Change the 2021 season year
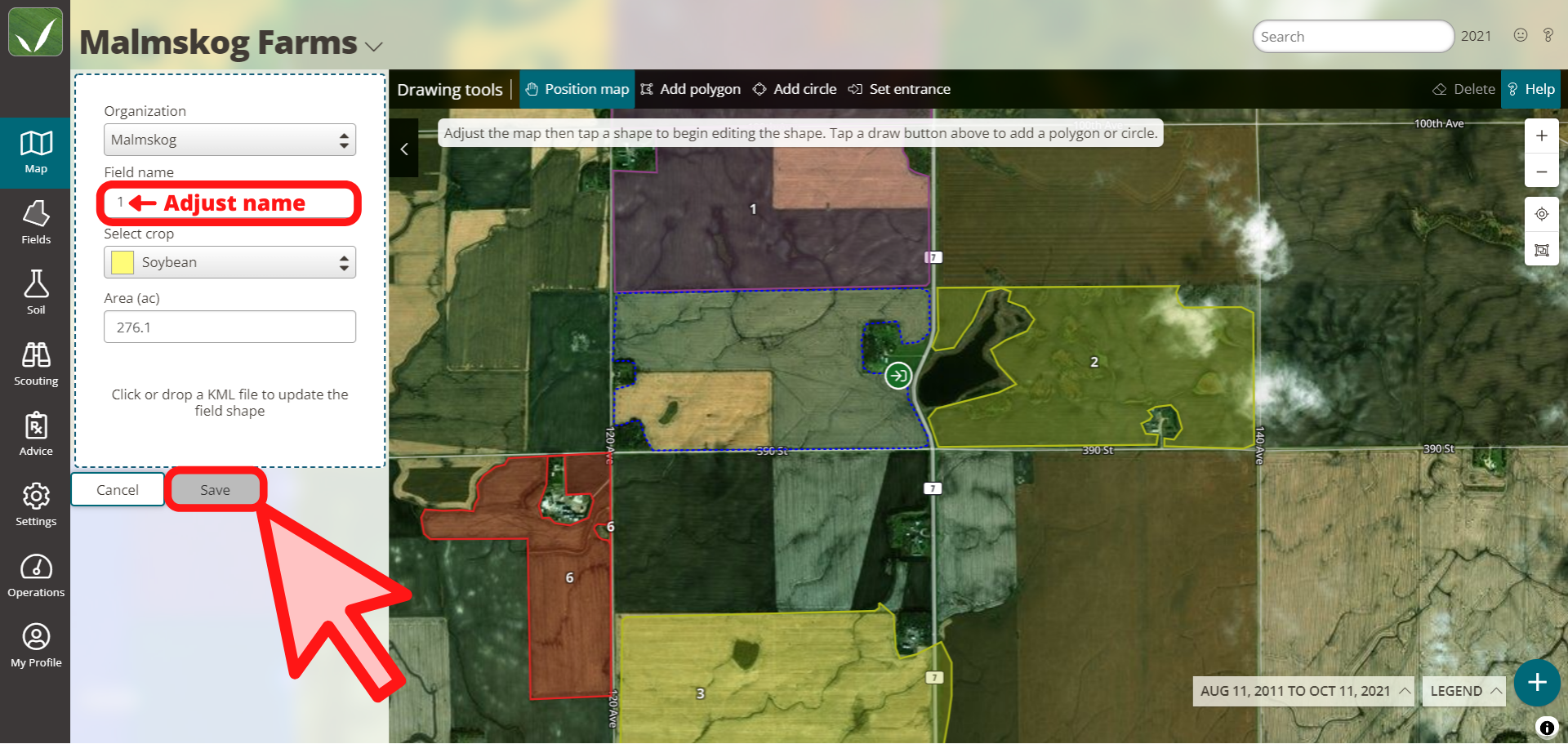1568x744 pixels. click(1476, 36)
